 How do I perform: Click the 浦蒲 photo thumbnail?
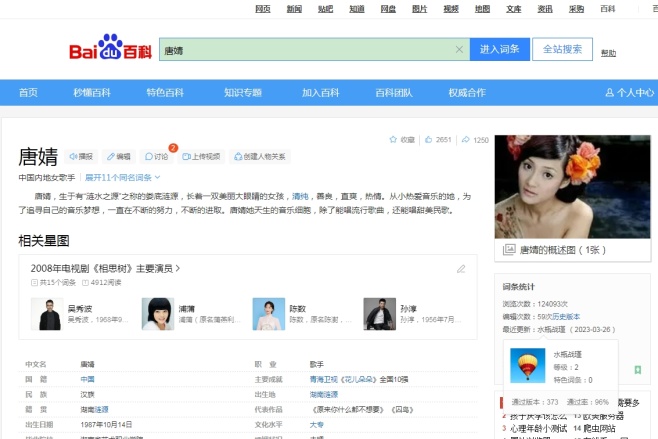(x=158, y=314)
